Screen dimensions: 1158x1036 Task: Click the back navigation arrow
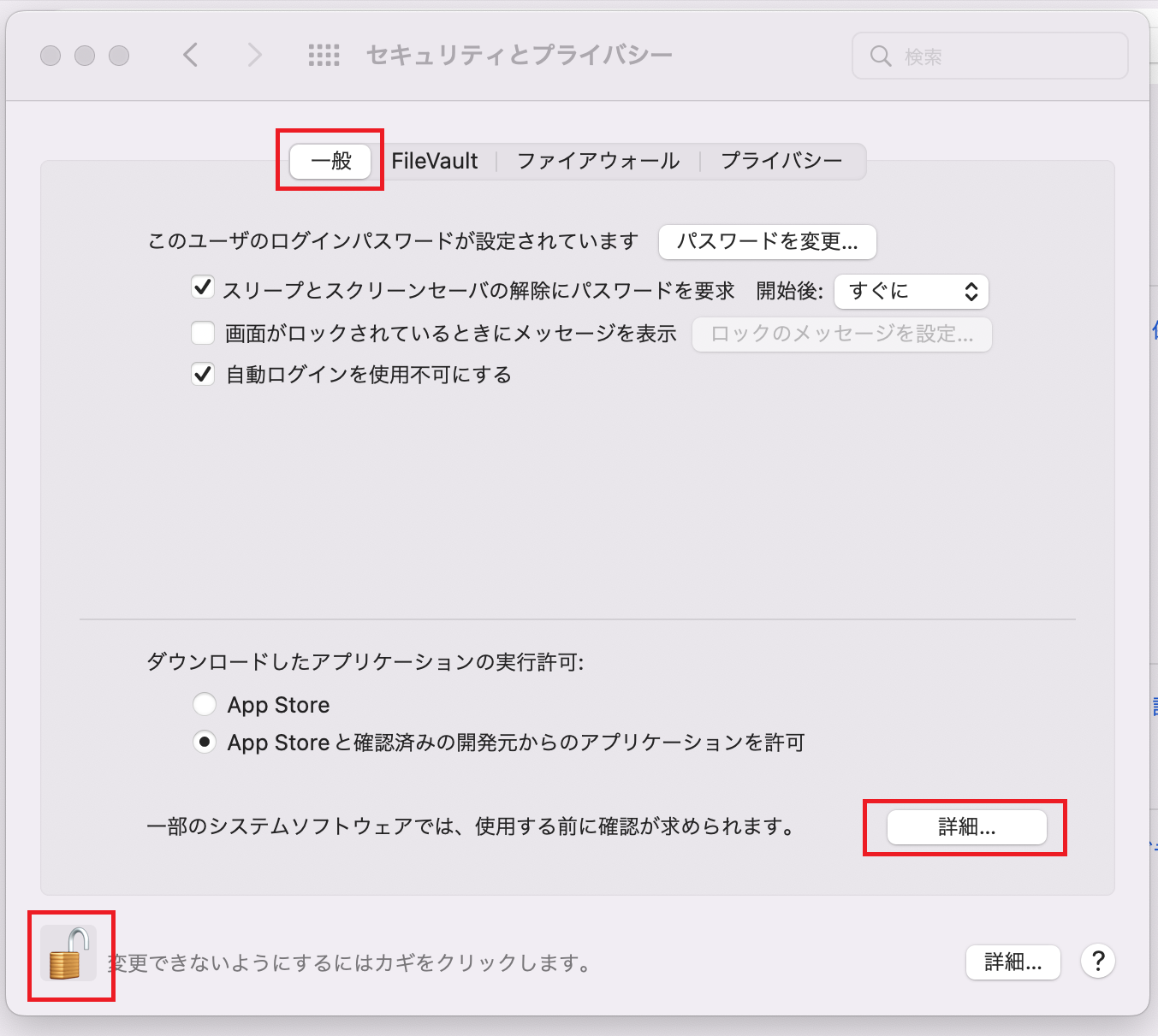[191, 56]
